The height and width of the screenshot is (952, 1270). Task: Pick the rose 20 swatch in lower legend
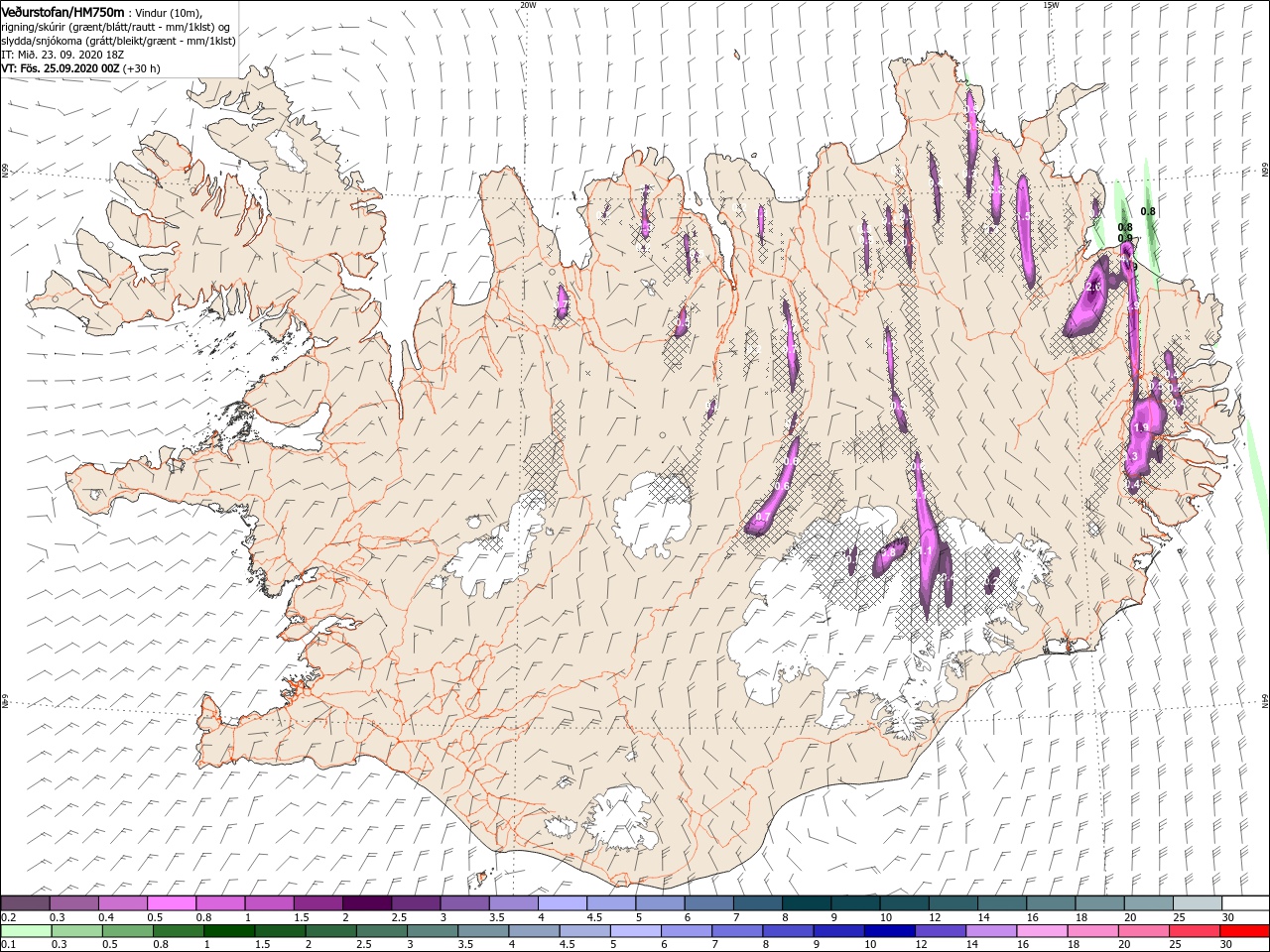pos(1141,931)
